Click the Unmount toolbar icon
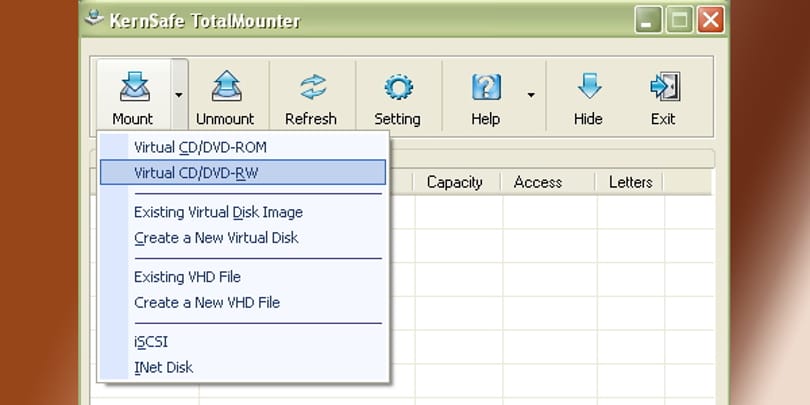The height and width of the screenshot is (405, 810). click(x=226, y=86)
